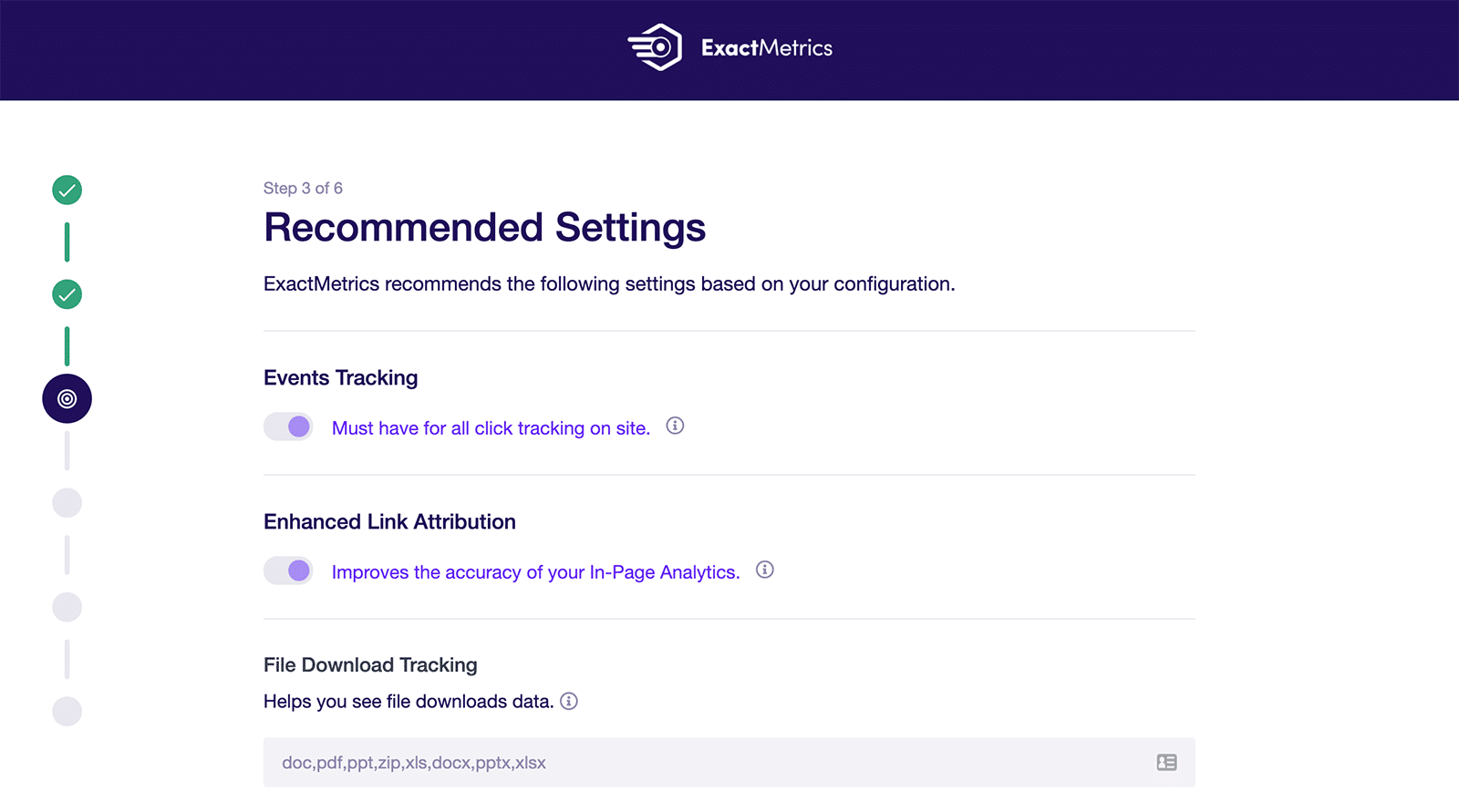Click the contact card icon in extensions field
This screenshot has height=812, width=1459.
(x=1166, y=763)
